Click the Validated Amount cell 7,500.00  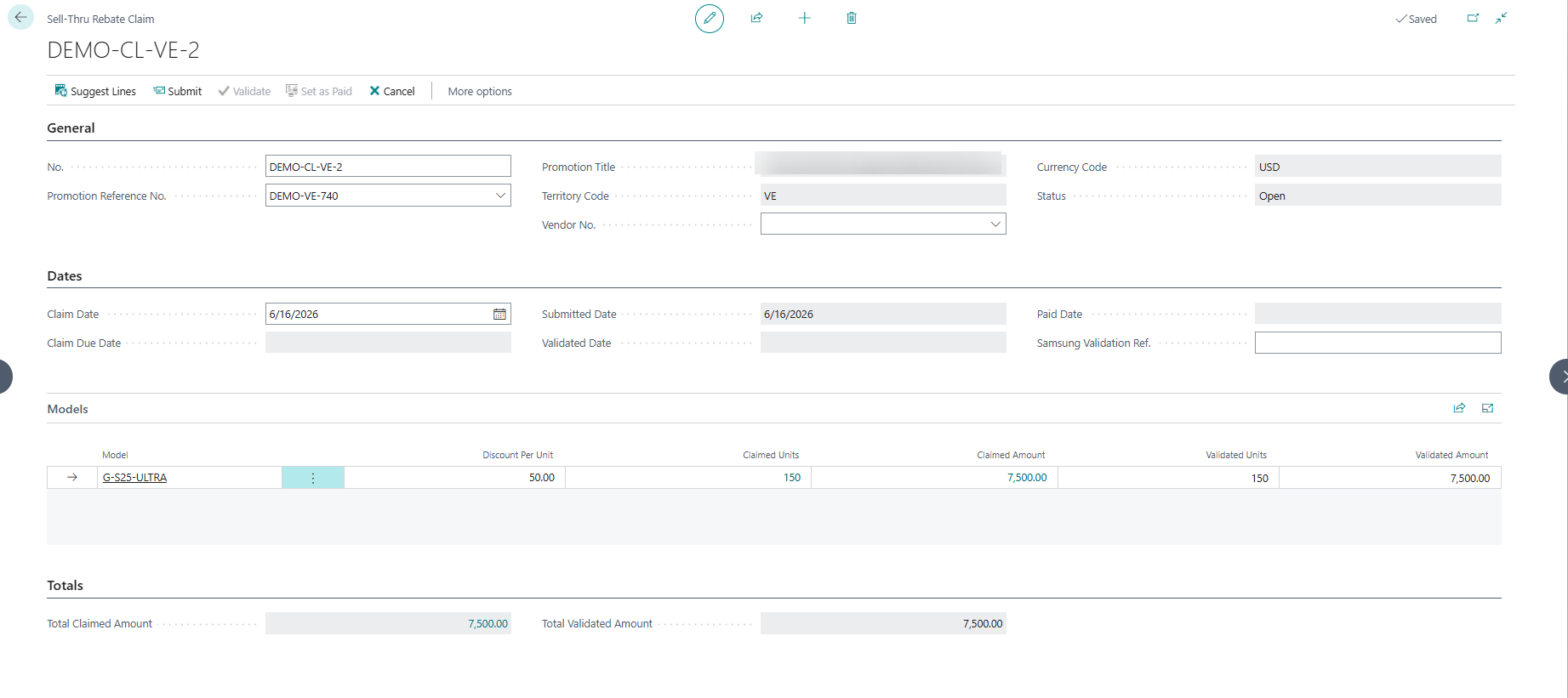click(1390, 478)
